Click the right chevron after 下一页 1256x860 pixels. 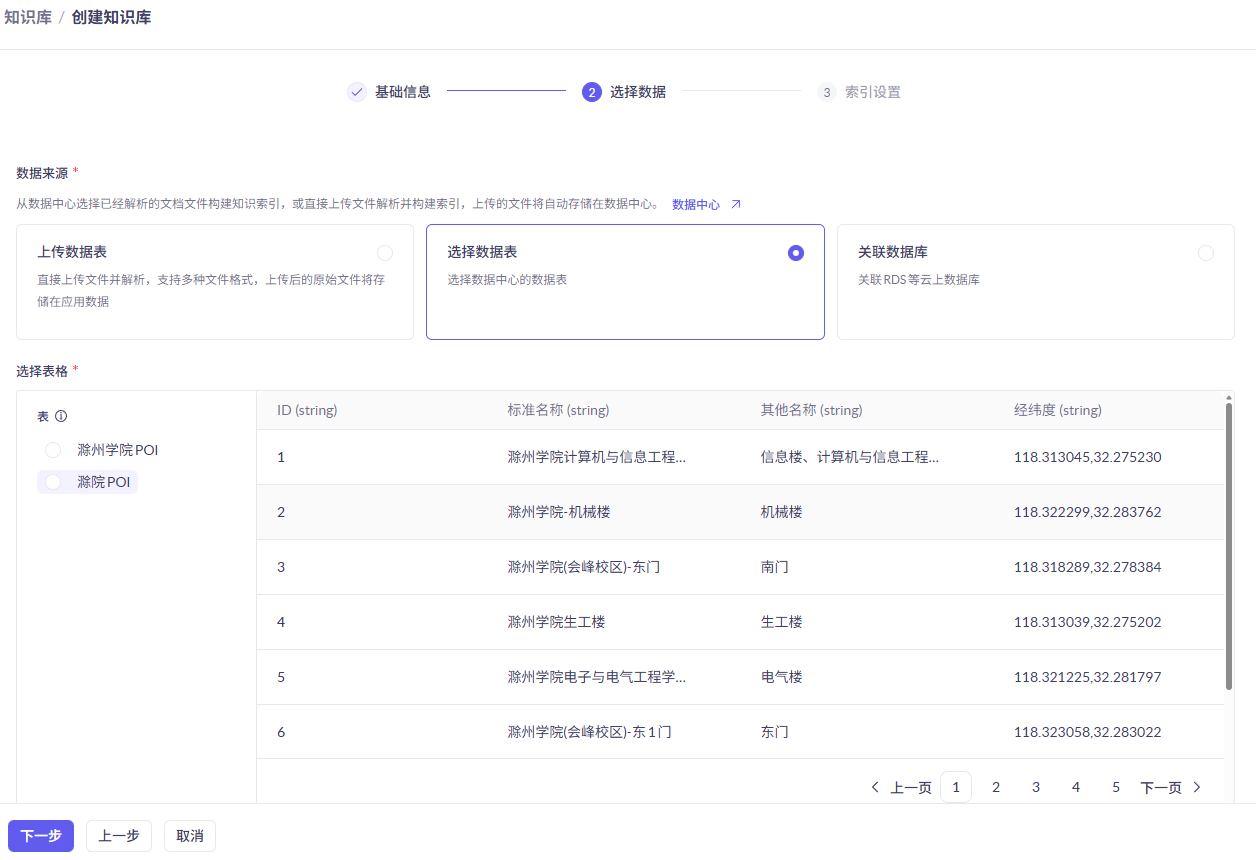1197,787
